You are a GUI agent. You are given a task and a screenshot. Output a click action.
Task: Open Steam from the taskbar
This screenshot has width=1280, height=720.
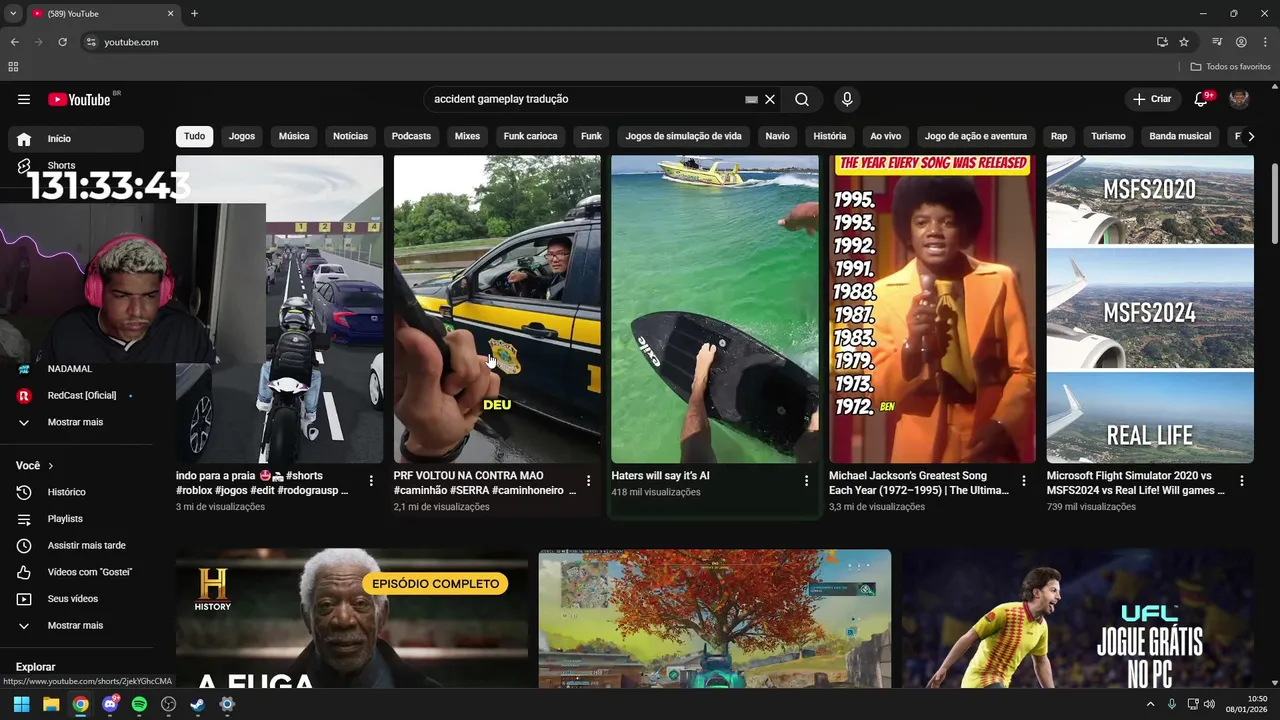(x=198, y=704)
